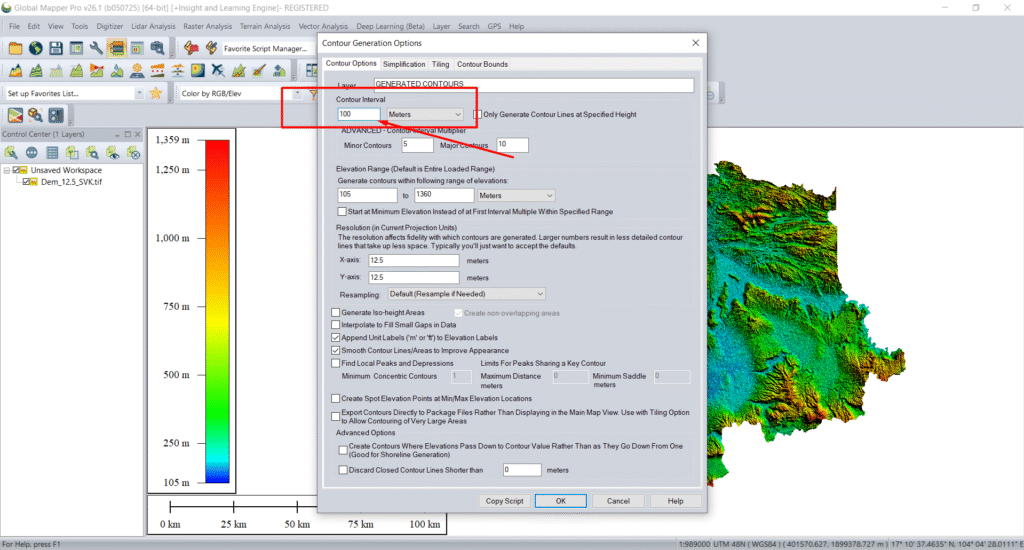Image resolution: width=1024 pixels, height=550 pixels.
Task: Open the Resampling method dropdown
Action: tap(466, 294)
